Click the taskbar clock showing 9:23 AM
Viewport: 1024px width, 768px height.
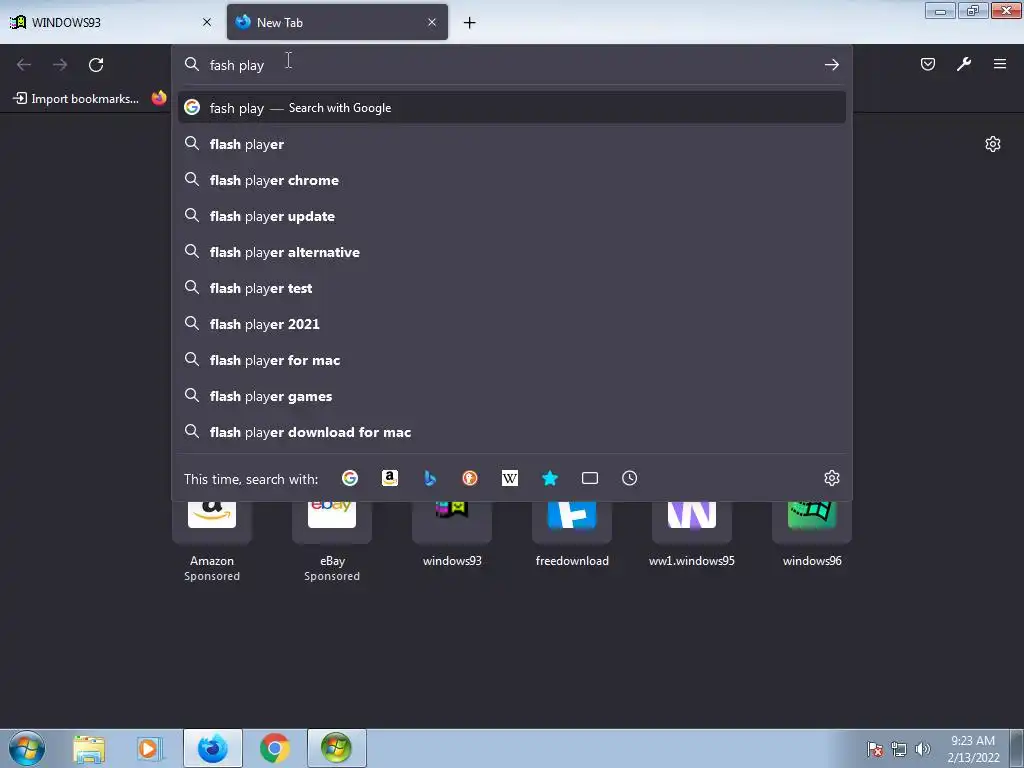973,749
